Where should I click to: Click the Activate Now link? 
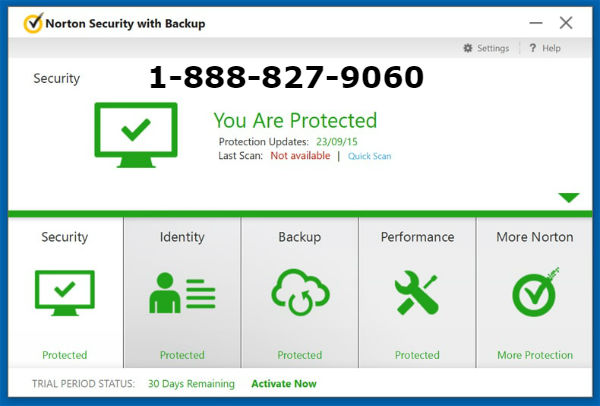pos(284,384)
